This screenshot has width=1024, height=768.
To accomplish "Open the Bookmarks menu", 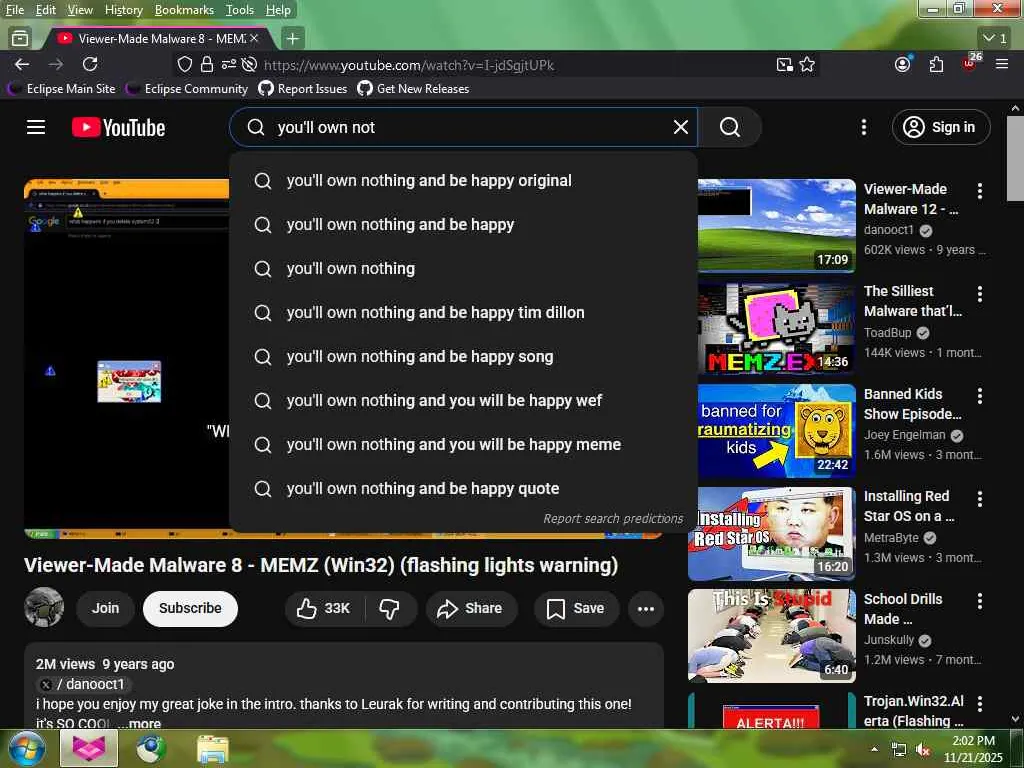I will 184,10.
